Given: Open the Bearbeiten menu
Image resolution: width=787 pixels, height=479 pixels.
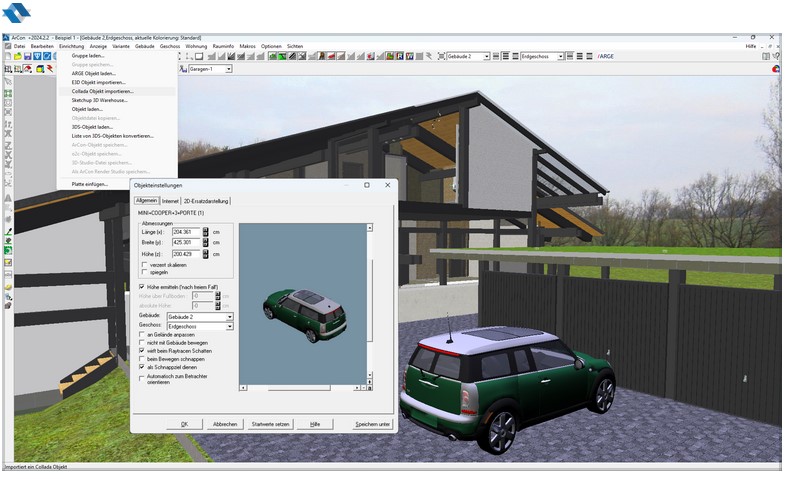Looking at the screenshot, I should pyautogui.click(x=42, y=46).
